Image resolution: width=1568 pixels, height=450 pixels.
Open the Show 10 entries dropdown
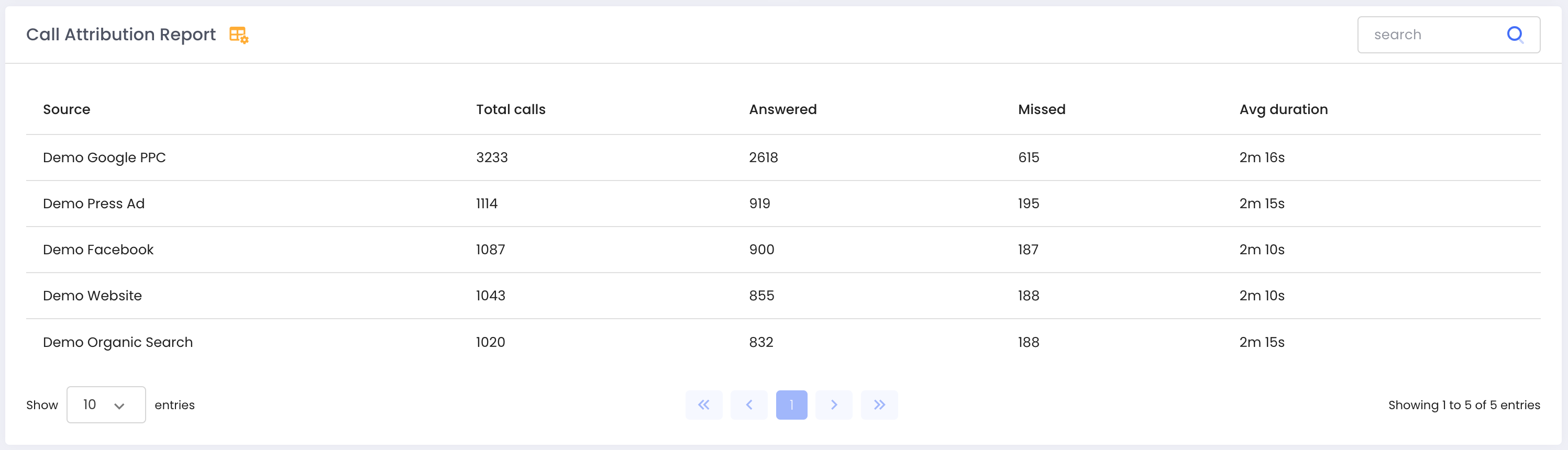point(106,405)
